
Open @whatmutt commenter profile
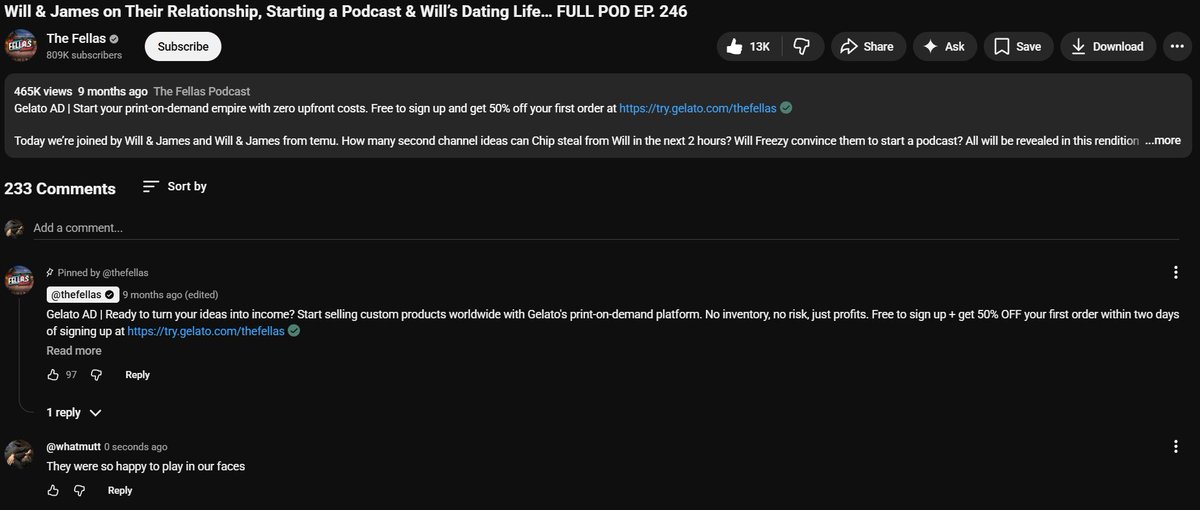tap(72, 447)
